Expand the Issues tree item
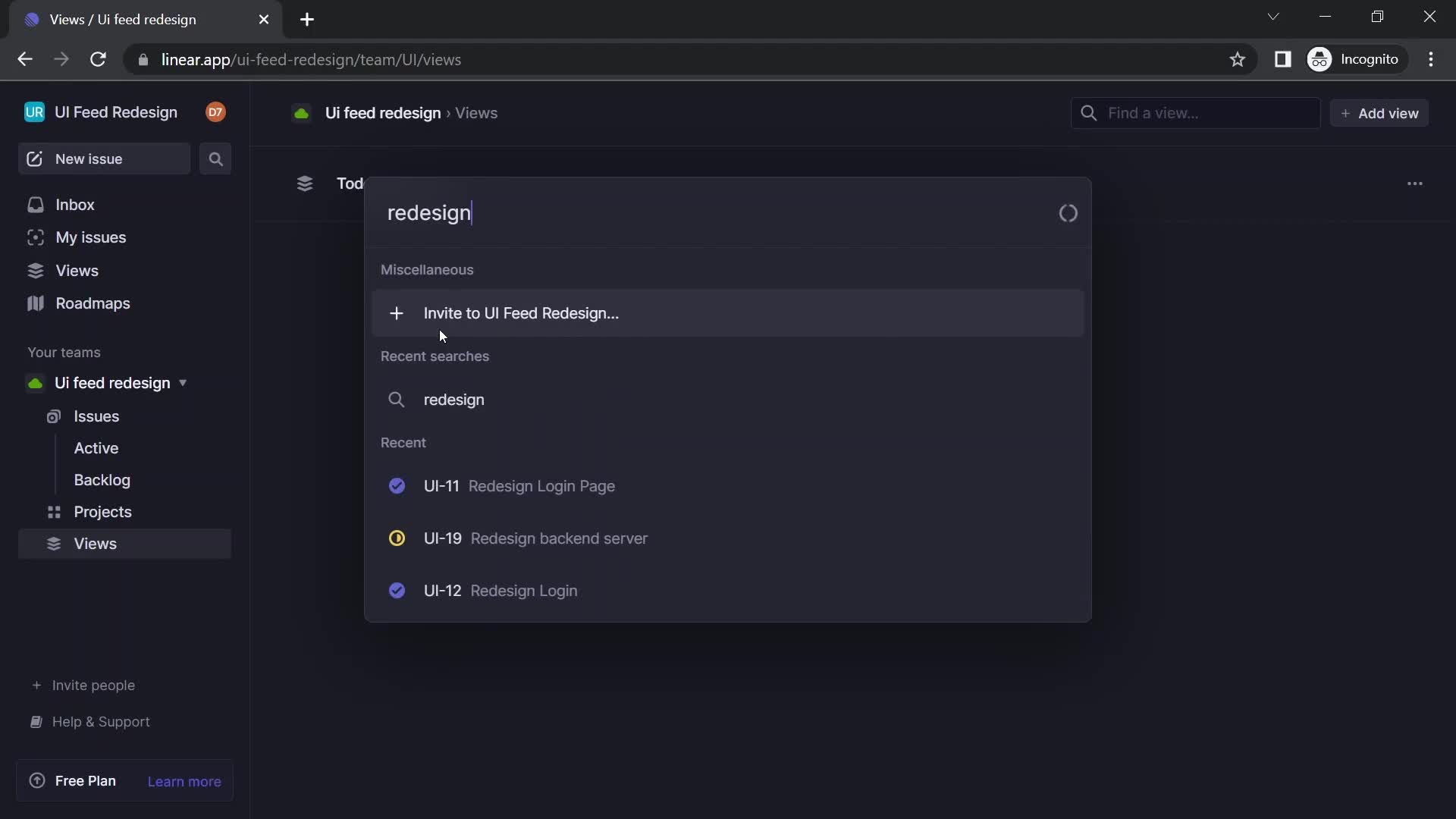The width and height of the screenshot is (1456, 819). point(97,415)
